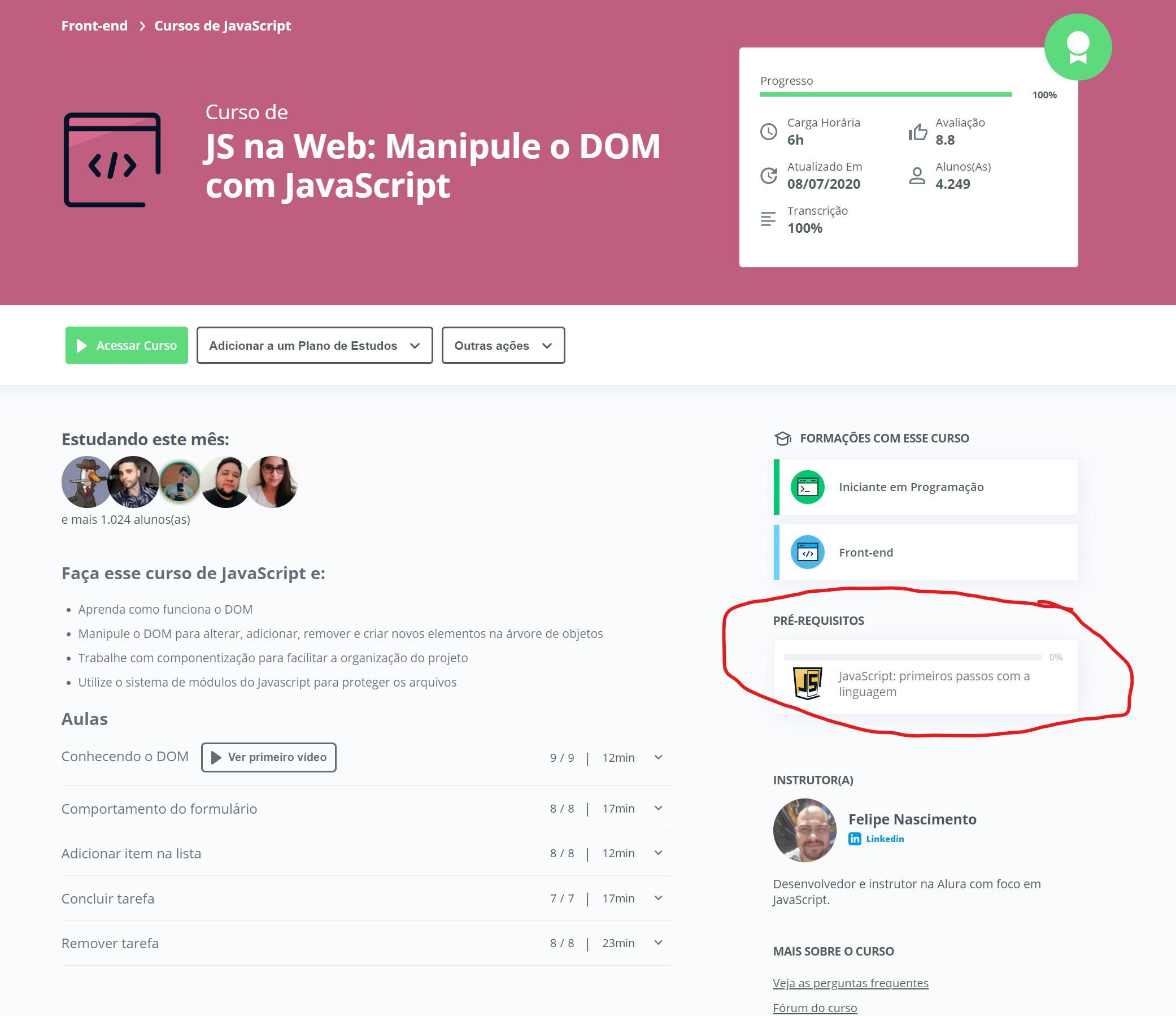Open the Fórum do curso link
This screenshot has height=1016, width=1176.
click(815, 1008)
